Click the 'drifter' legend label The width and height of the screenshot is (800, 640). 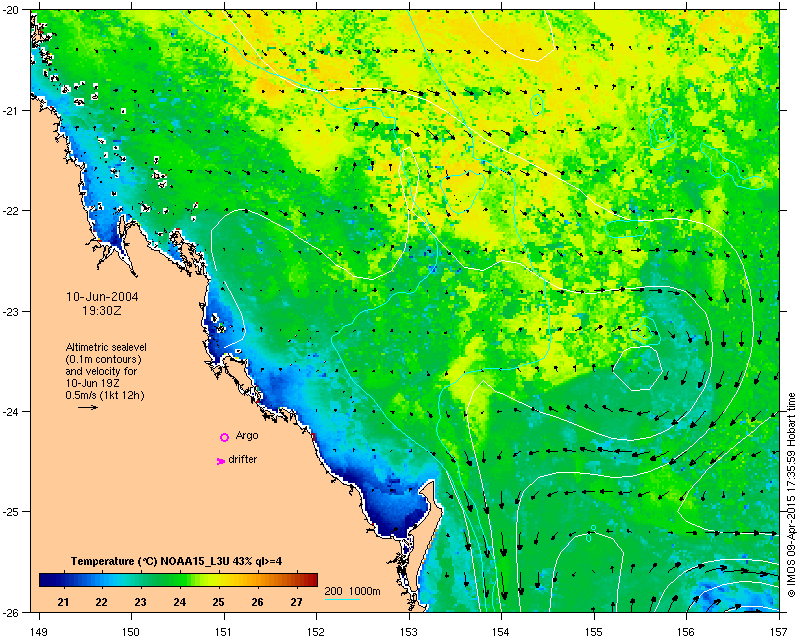pos(242,459)
